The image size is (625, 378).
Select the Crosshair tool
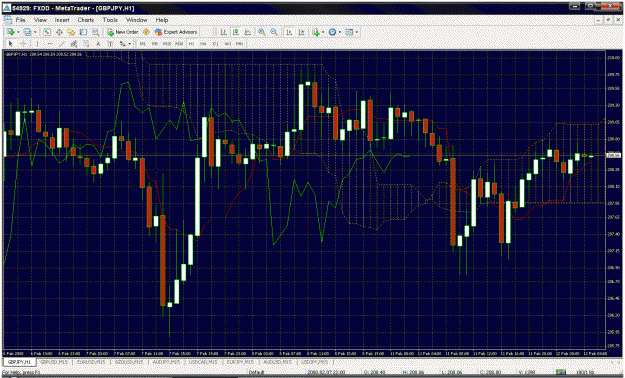tap(23, 44)
